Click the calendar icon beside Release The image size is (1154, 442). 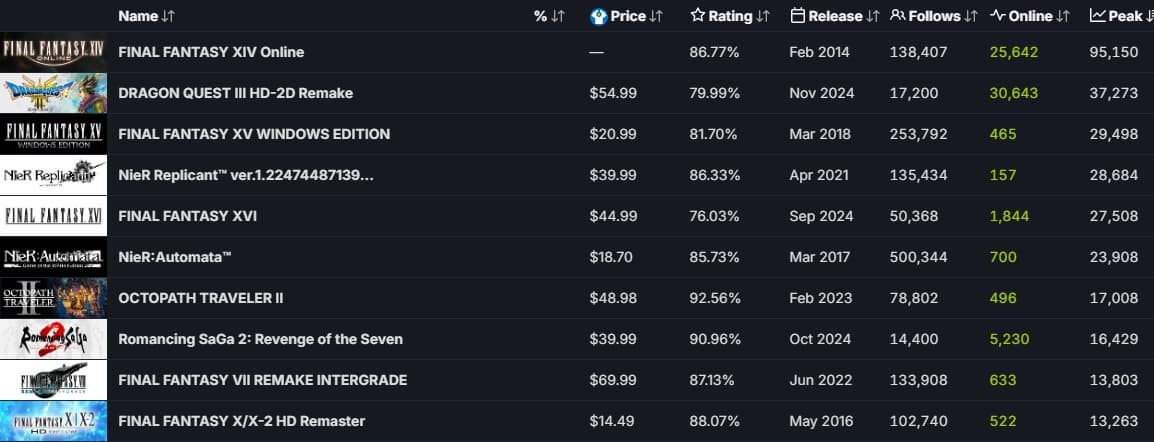(x=798, y=16)
